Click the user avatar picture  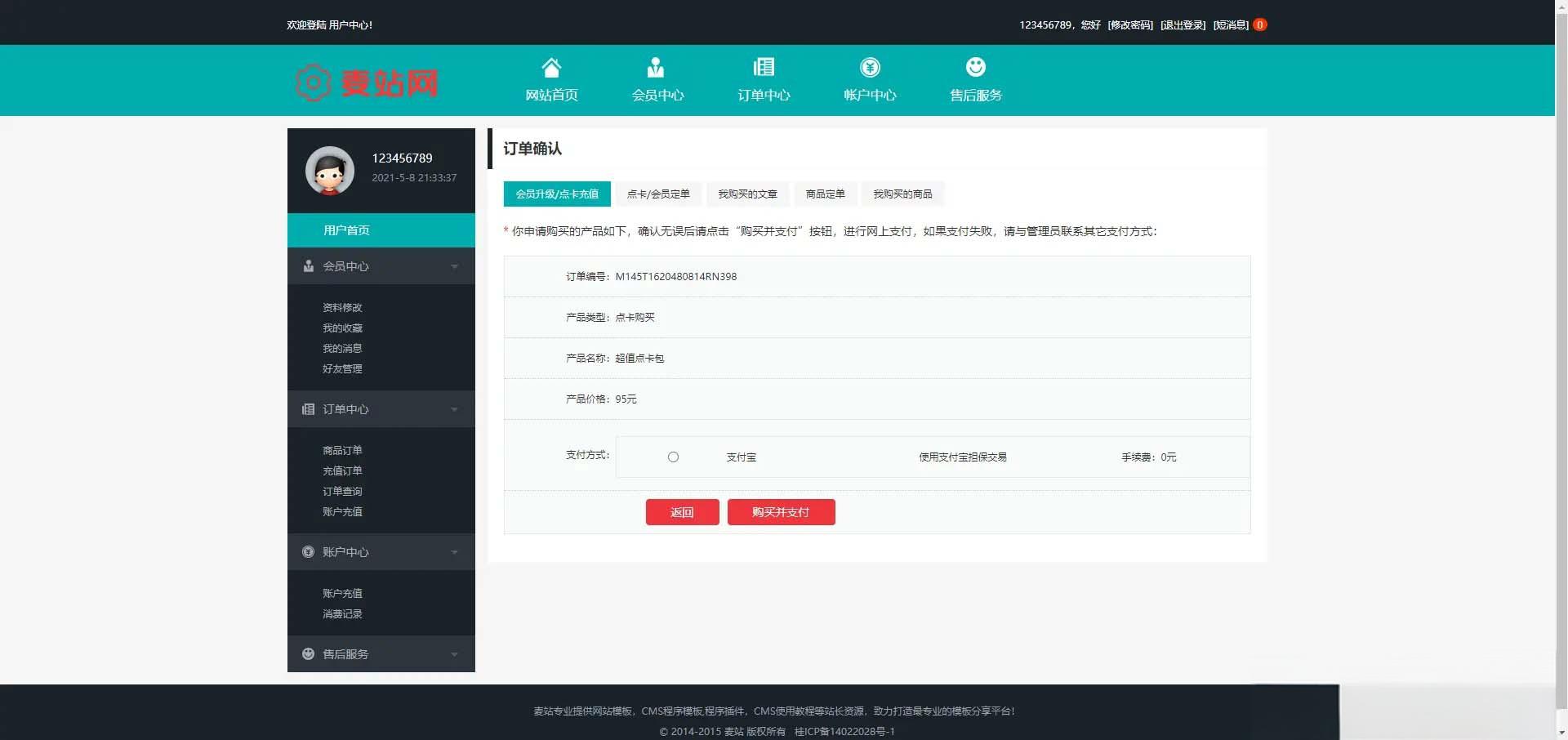point(330,170)
